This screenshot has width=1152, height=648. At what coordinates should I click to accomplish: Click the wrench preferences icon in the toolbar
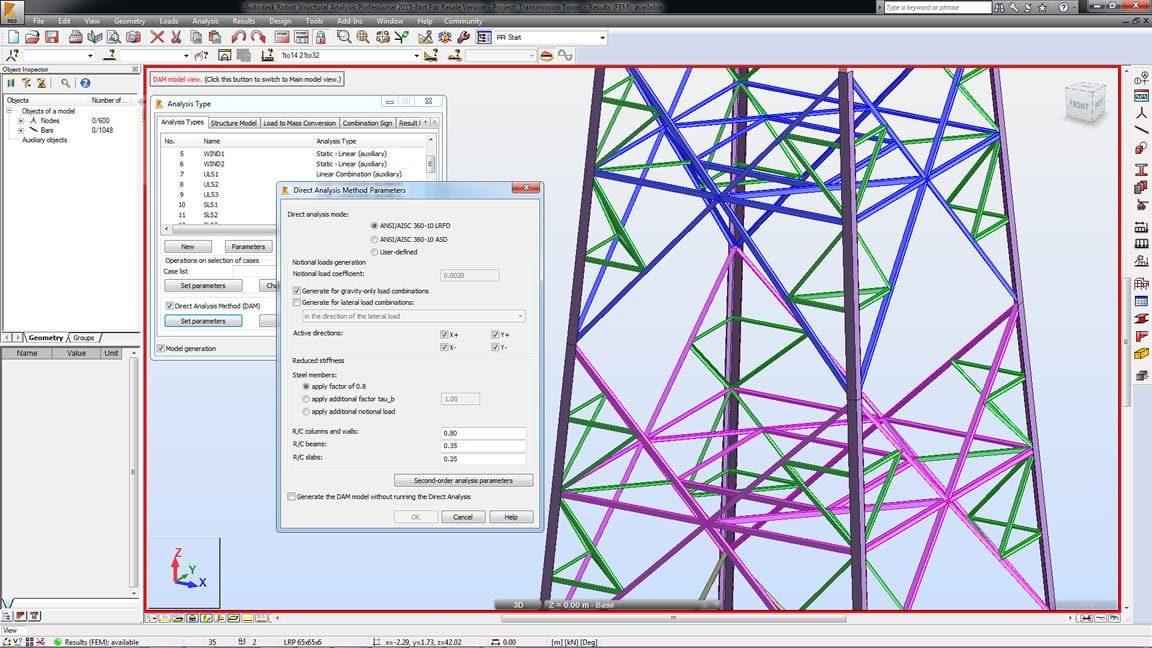(462, 37)
